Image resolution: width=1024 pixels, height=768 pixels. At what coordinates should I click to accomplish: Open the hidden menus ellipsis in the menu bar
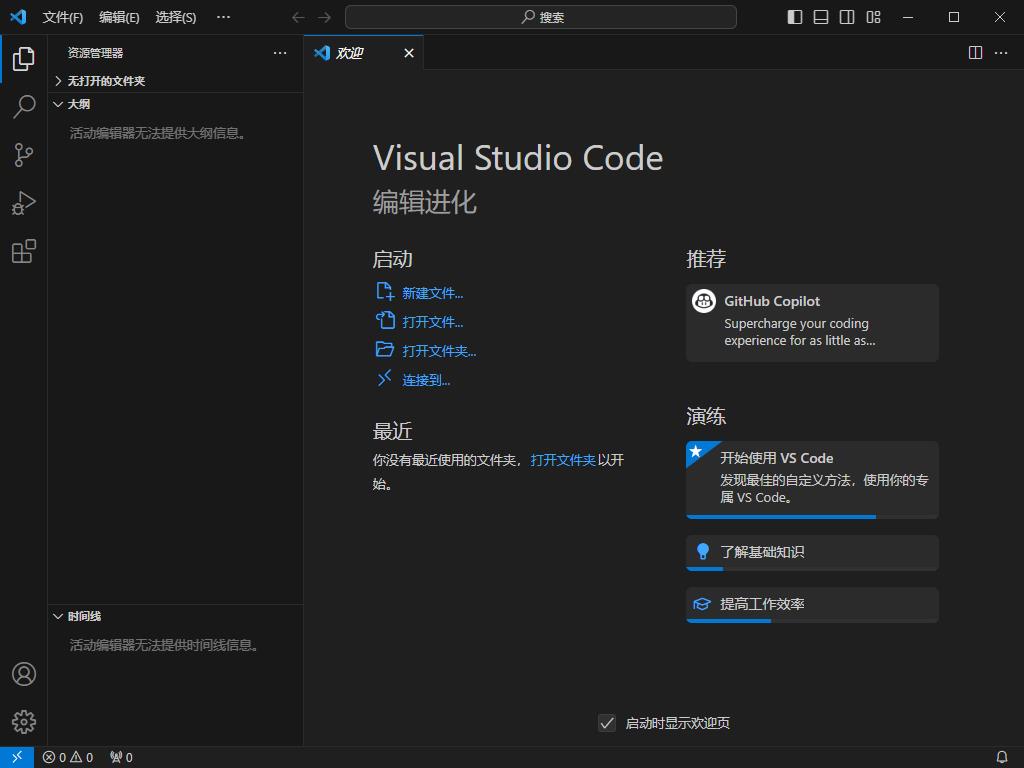tap(223, 17)
